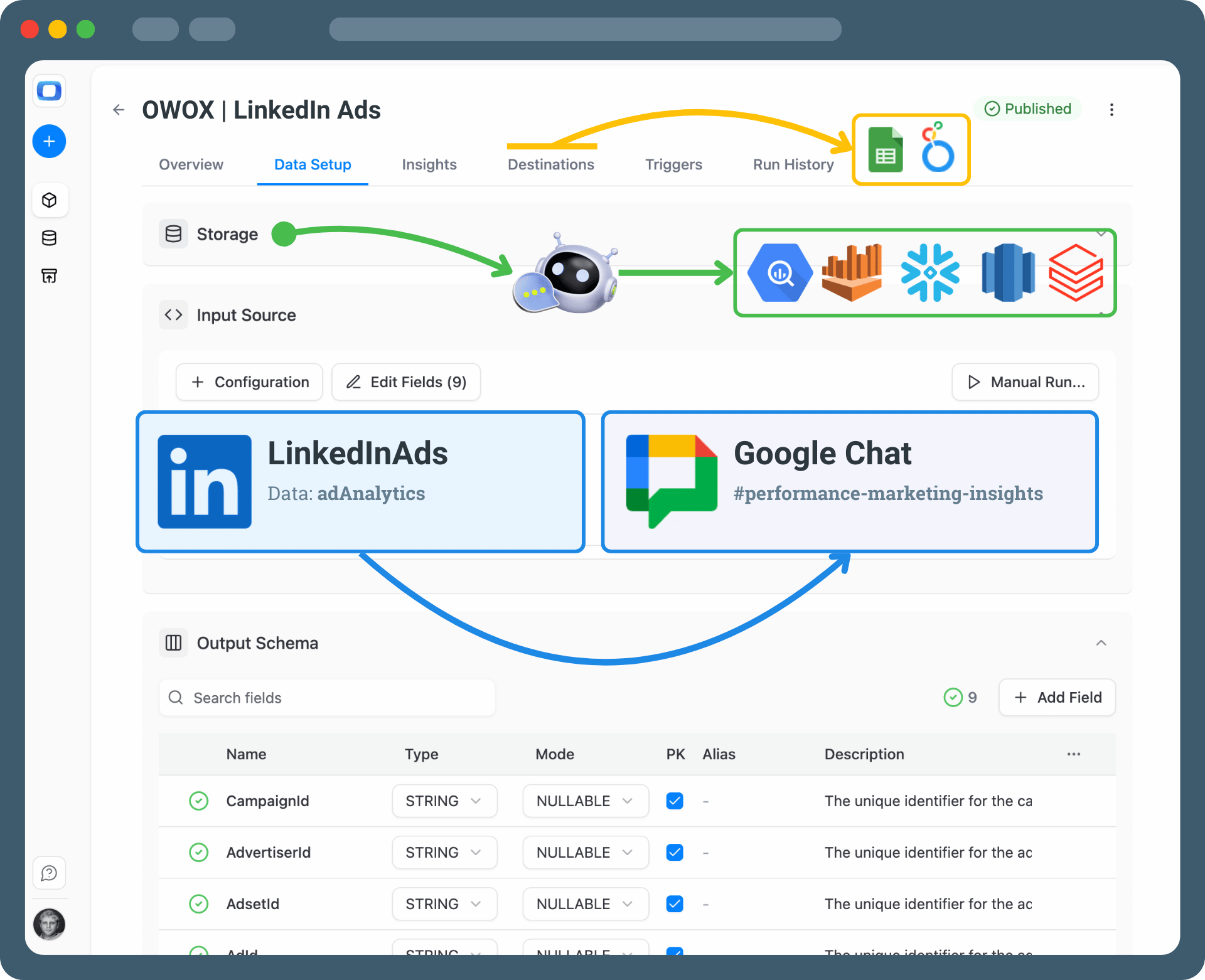Click the Search fields input

[327, 698]
